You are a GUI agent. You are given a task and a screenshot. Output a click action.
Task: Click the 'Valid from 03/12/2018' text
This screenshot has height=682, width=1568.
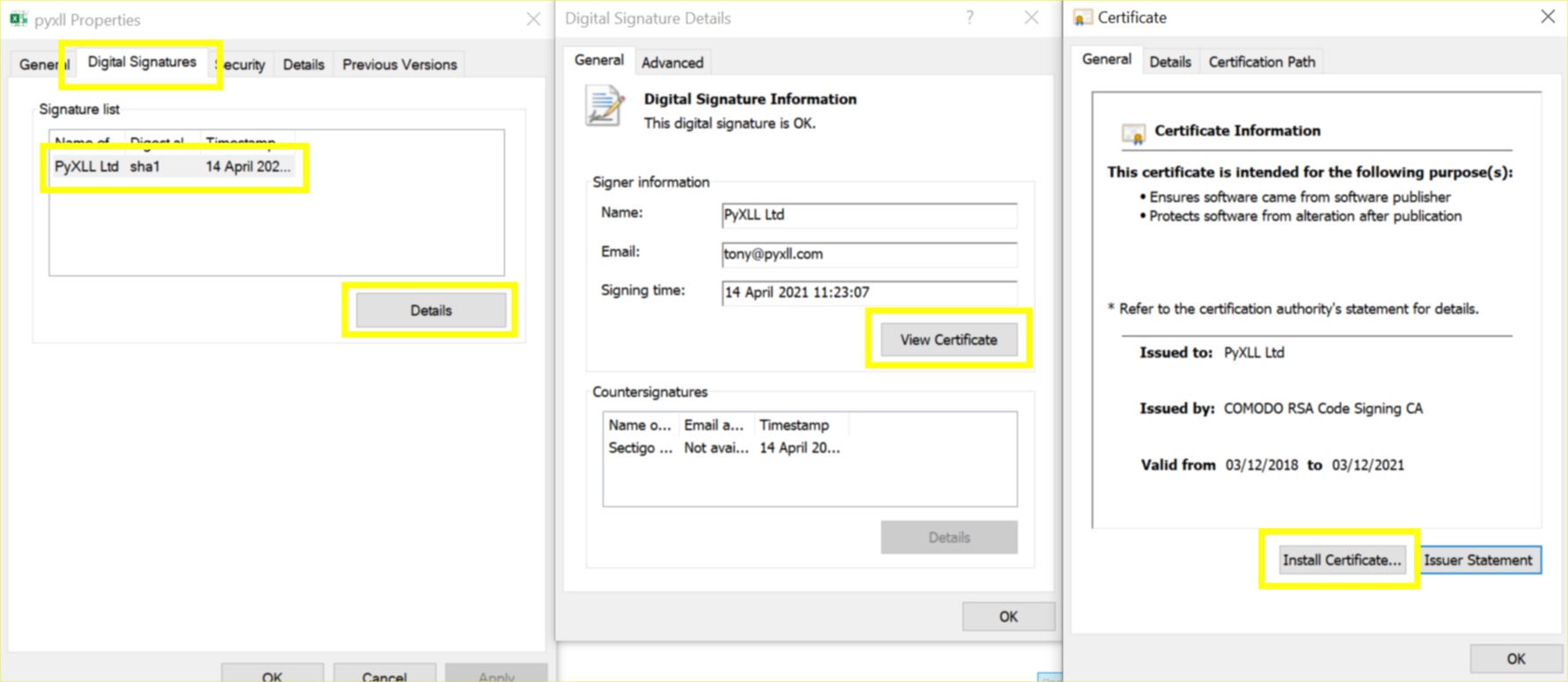(x=1219, y=465)
